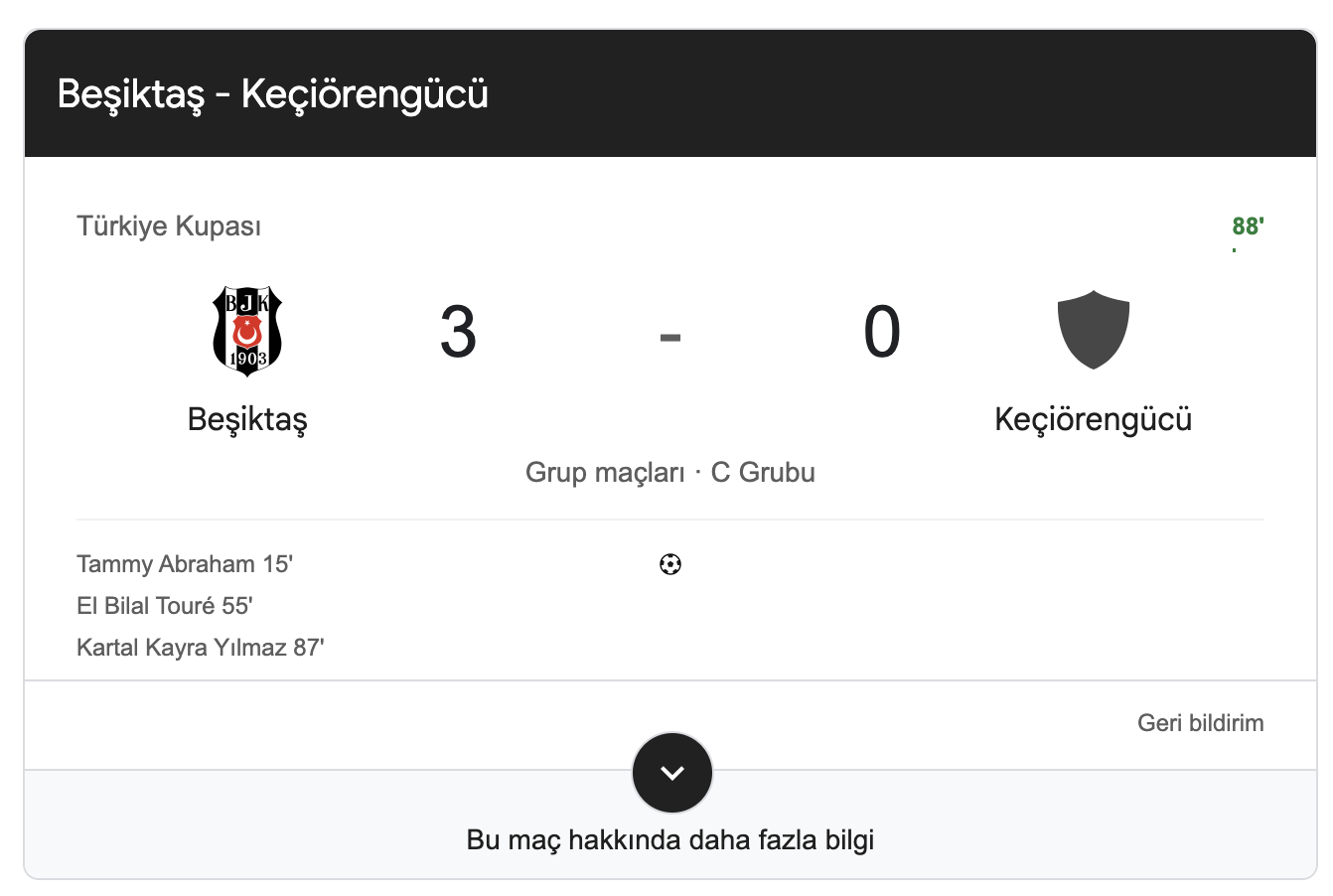The width and height of the screenshot is (1333, 896).
Task: Open the Geri bildirim feedback link
Action: (1200, 722)
